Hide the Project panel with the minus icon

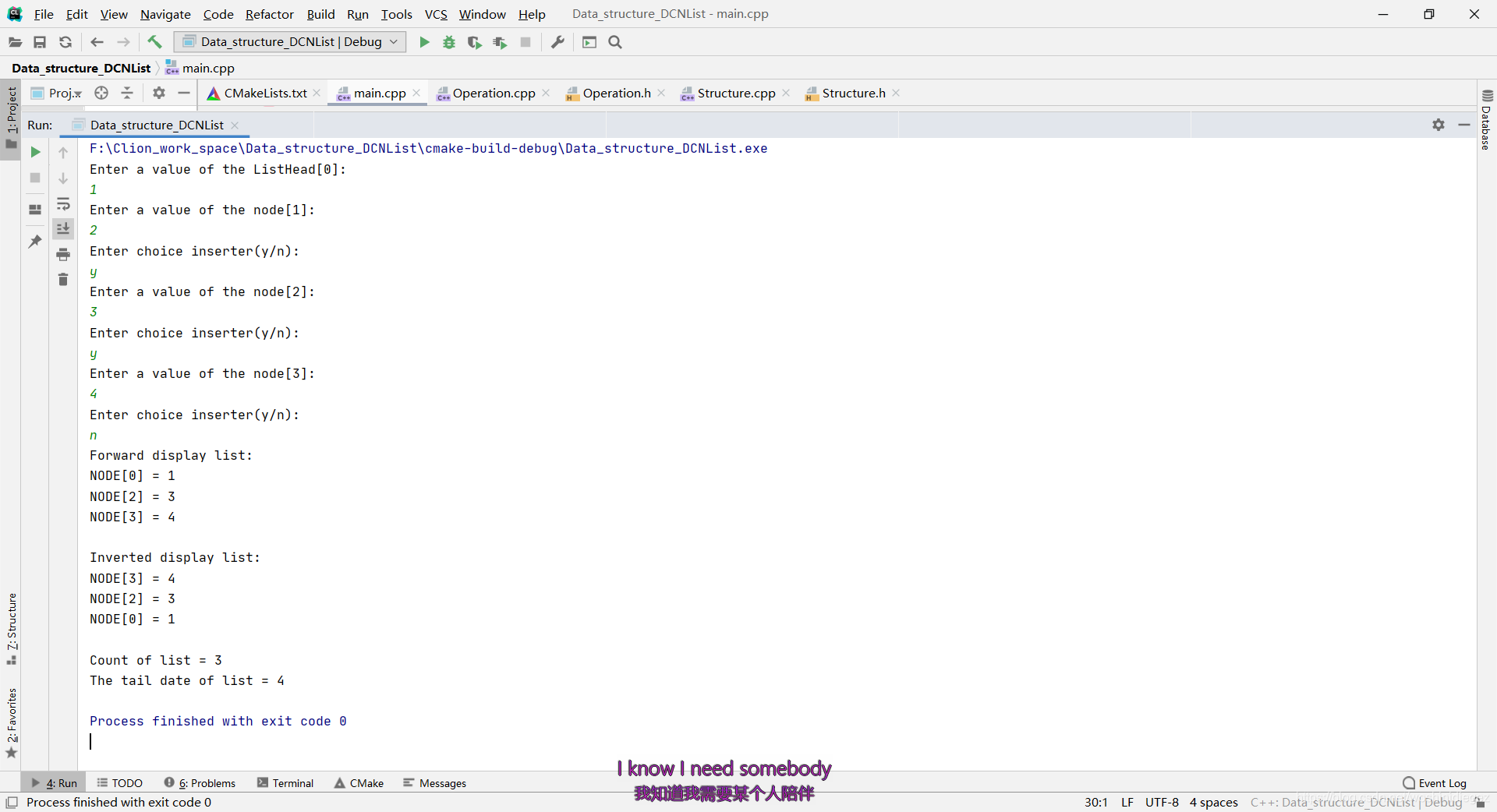coord(184,93)
